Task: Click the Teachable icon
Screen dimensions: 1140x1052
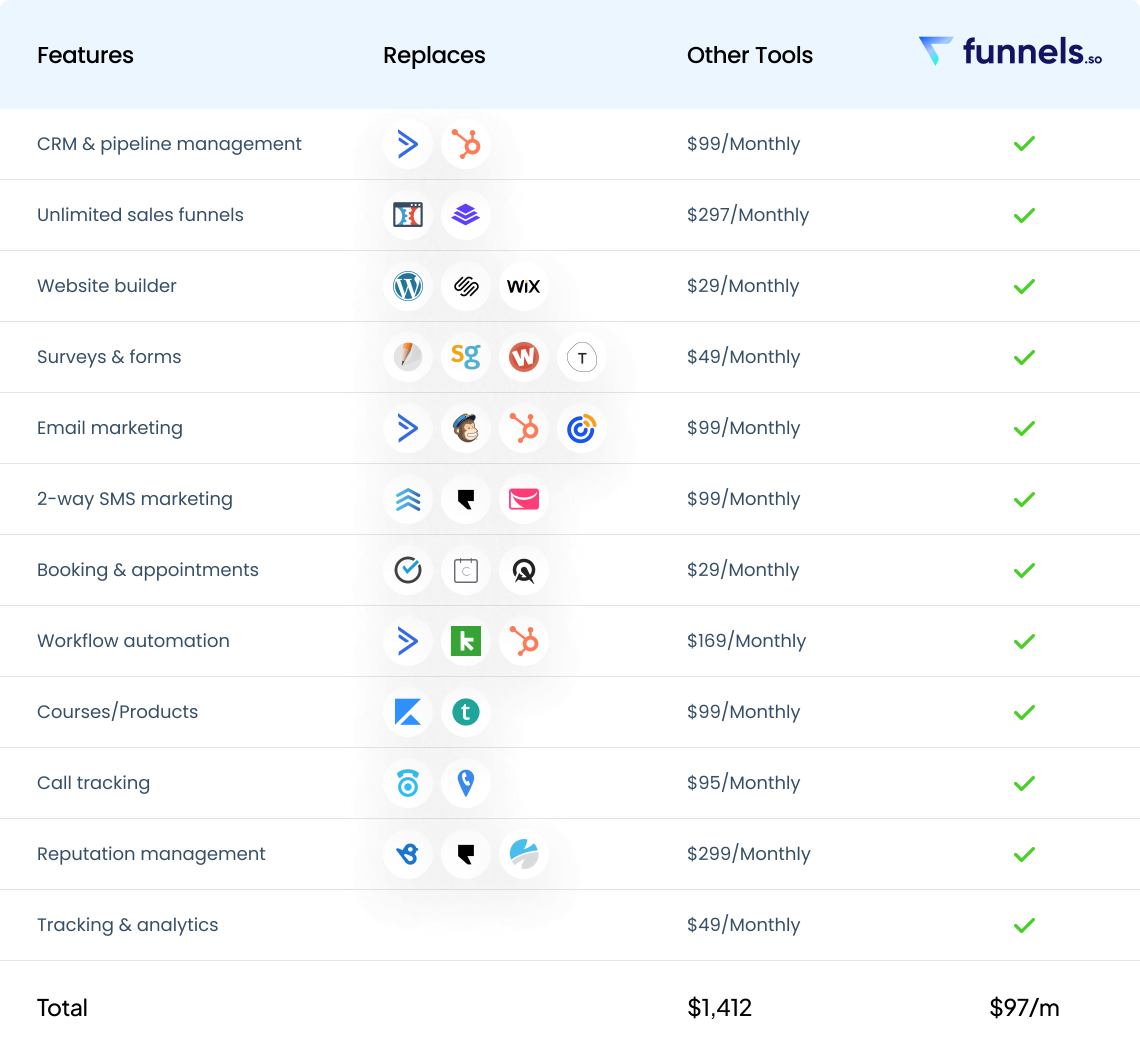Action: [x=466, y=712]
